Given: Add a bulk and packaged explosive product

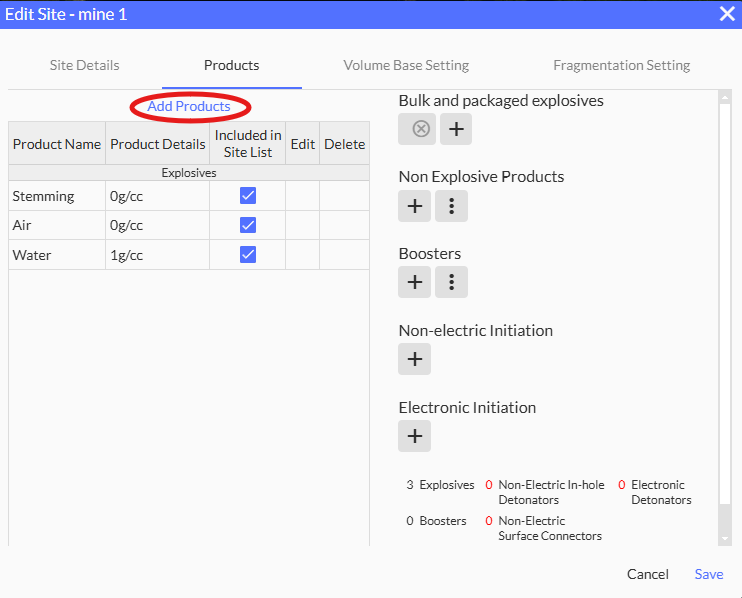Looking at the screenshot, I should point(455,129).
